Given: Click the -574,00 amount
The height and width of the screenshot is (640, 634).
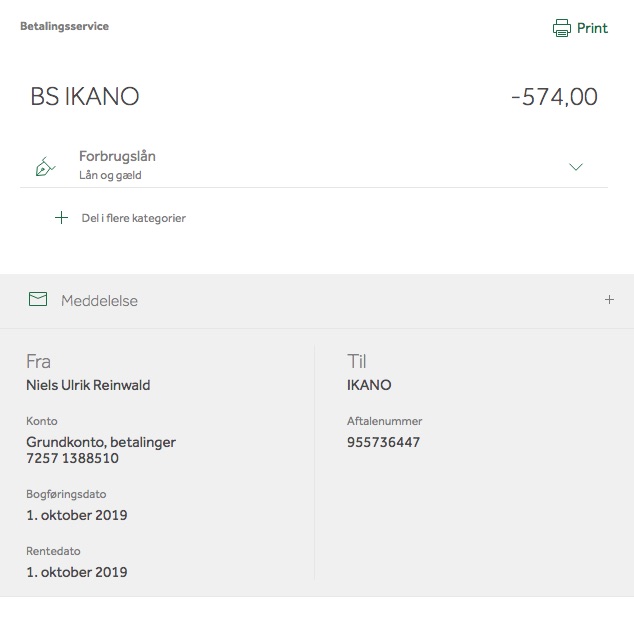Looking at the screenshot, I should pos(554,97).
